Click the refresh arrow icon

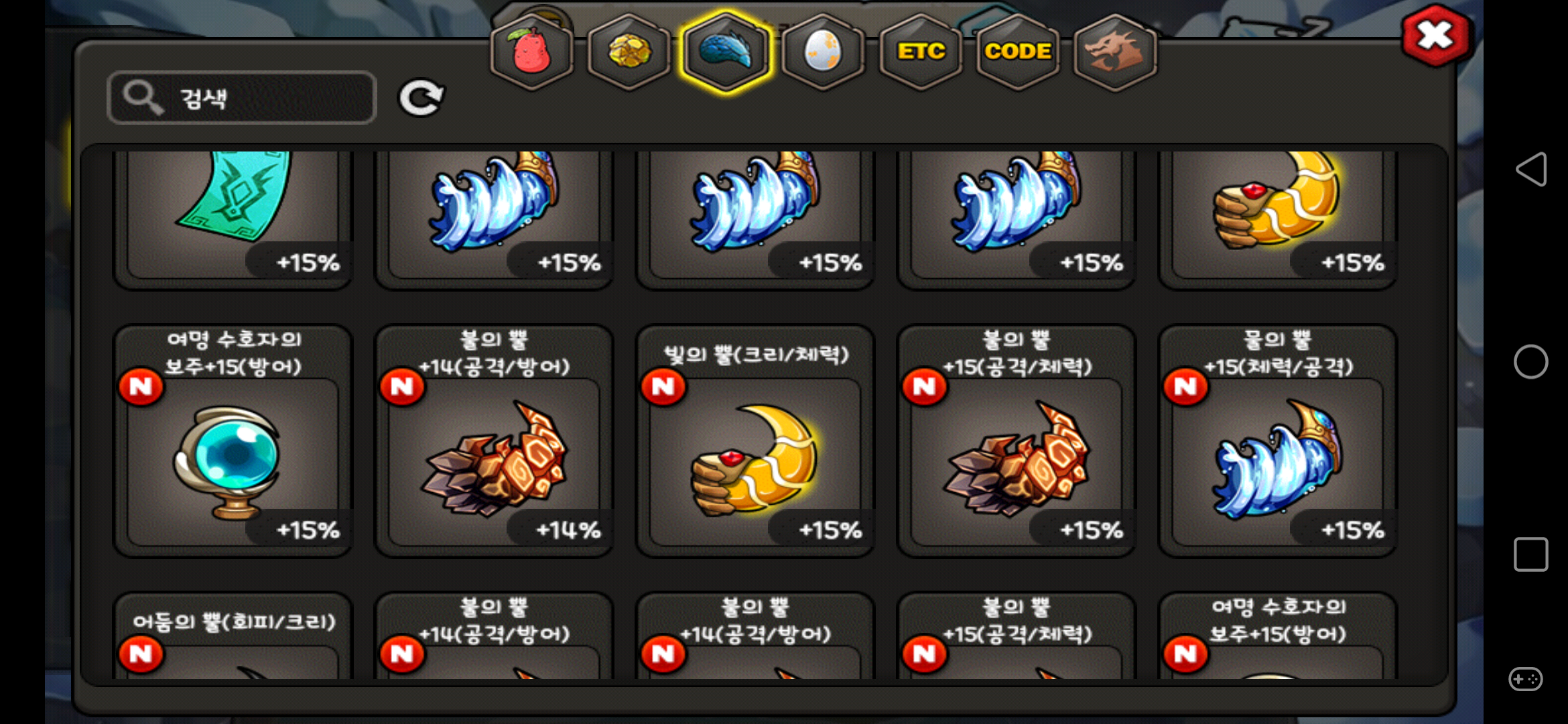[421, 99]
